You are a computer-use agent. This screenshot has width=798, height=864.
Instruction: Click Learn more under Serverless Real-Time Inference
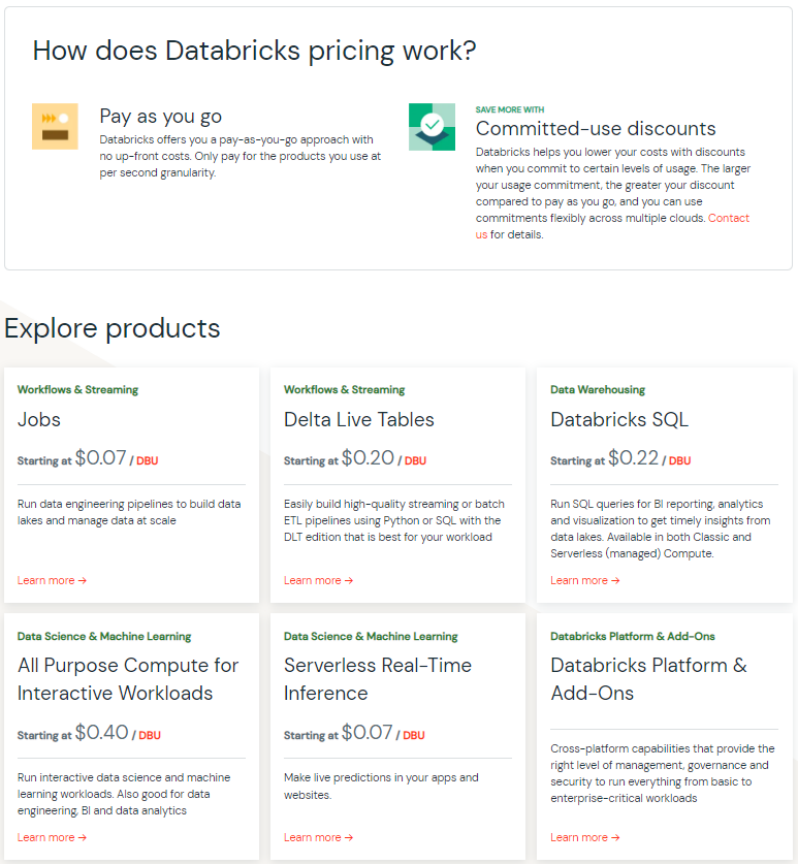pyautogui.click(x=319, y=837)
